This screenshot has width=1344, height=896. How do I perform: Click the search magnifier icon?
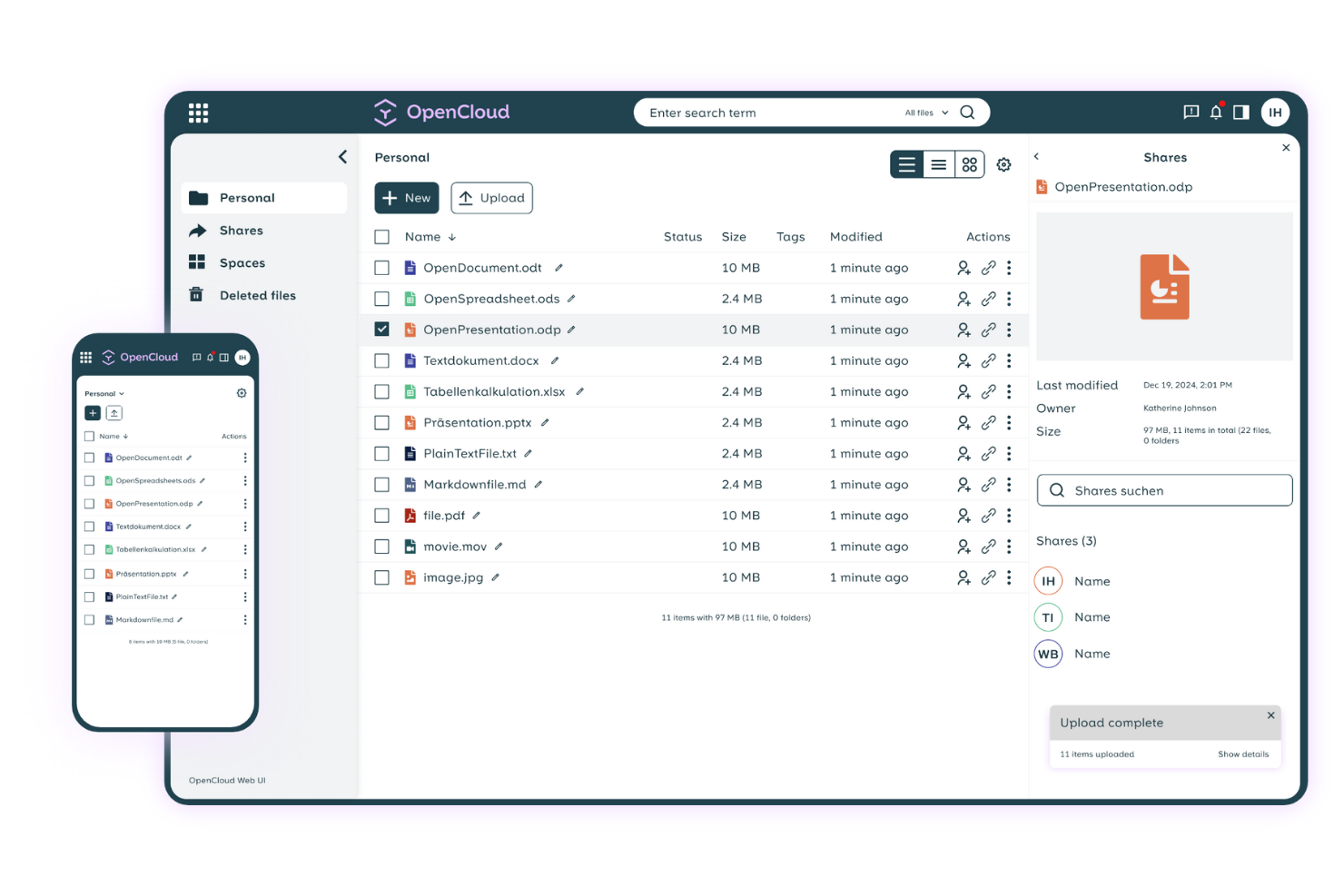click(967, 113)
